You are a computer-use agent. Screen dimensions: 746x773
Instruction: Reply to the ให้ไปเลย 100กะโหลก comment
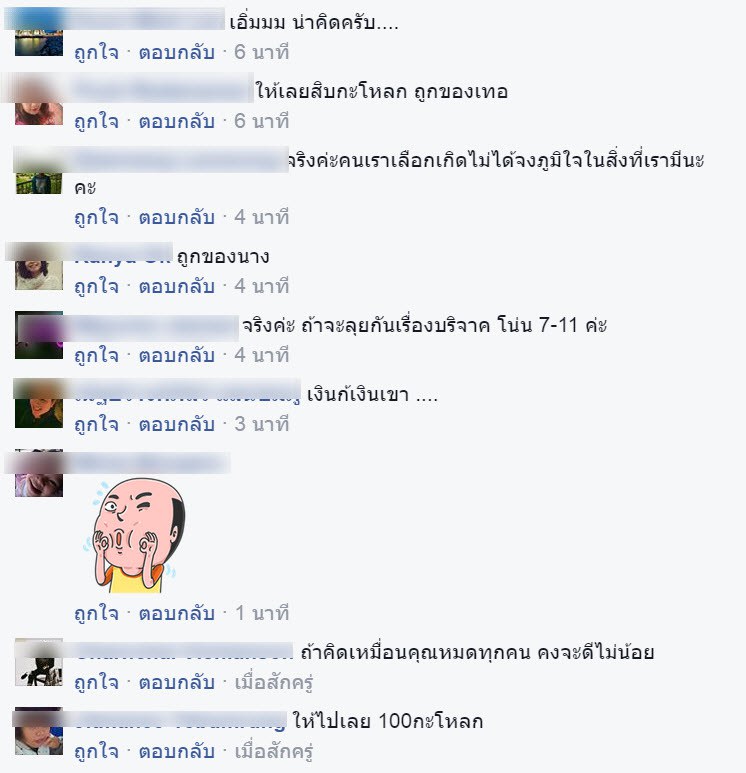point(177,751)
